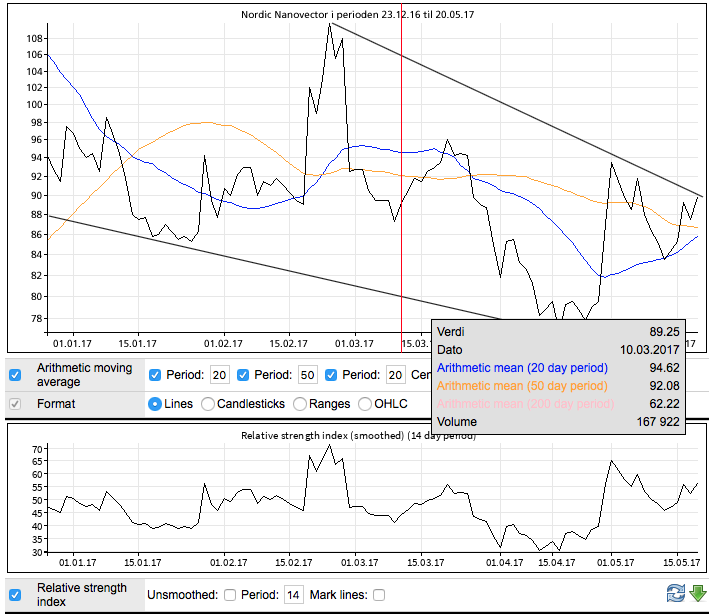This screenshot has height=614, width=714.
Task: Click the Relative strength index chart title
Action: pos(358,435)
